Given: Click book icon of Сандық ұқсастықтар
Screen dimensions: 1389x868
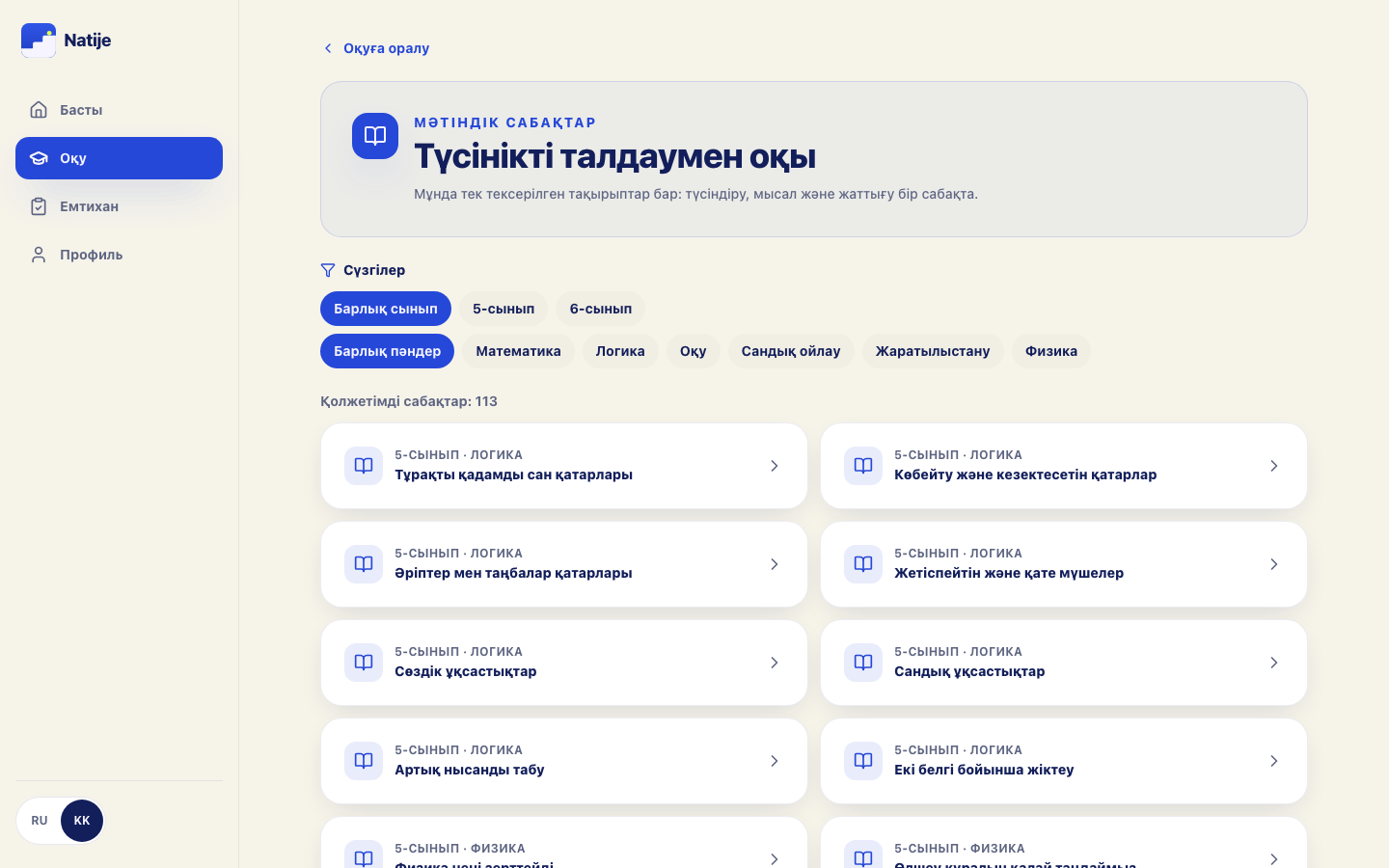Looking at the screenshot, I should 863,663.
